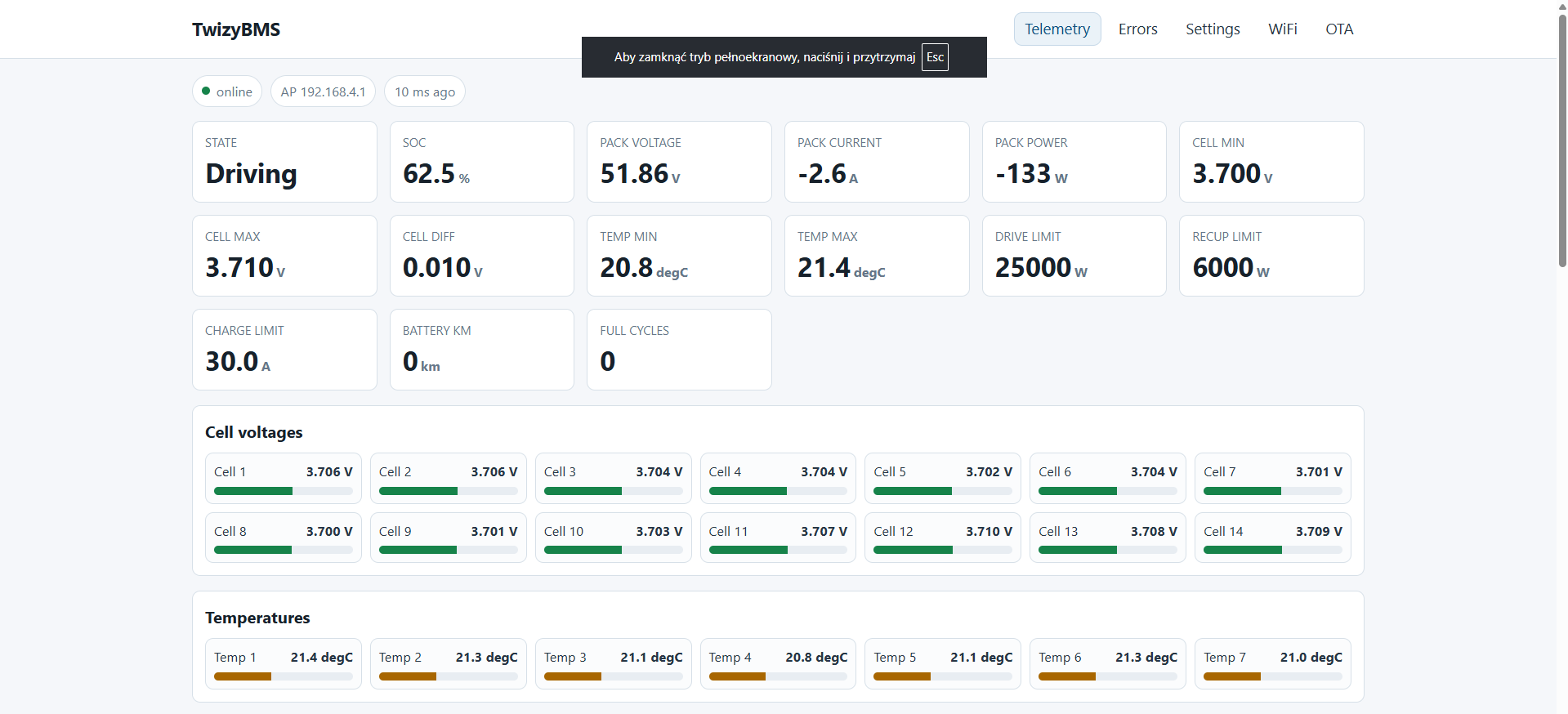Image resolution: width=1568 pixels, height=714 pixels.
Task: Select the Drive Limit 25000 W card
Action: point(1074,256)
